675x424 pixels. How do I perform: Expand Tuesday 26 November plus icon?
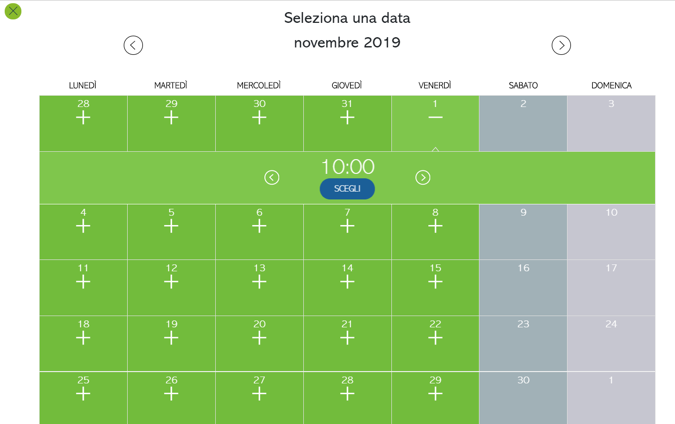[171, 393]
